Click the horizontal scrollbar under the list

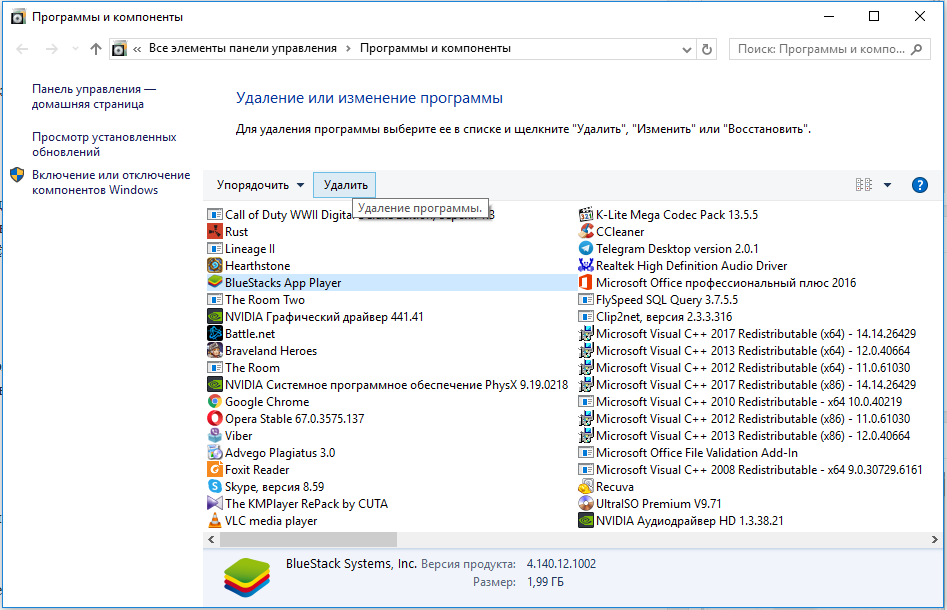[400, 538]
